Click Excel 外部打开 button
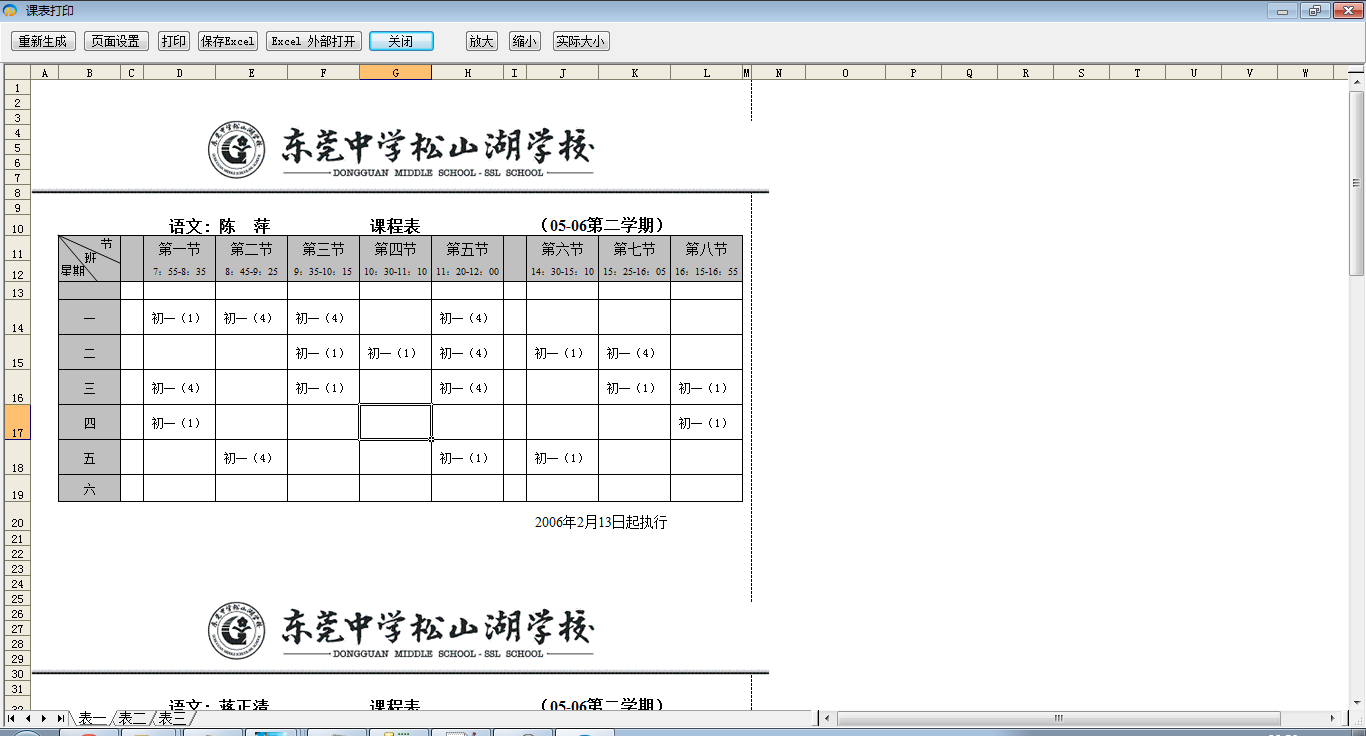This screenshot has height=736, width=1366. 314,41
